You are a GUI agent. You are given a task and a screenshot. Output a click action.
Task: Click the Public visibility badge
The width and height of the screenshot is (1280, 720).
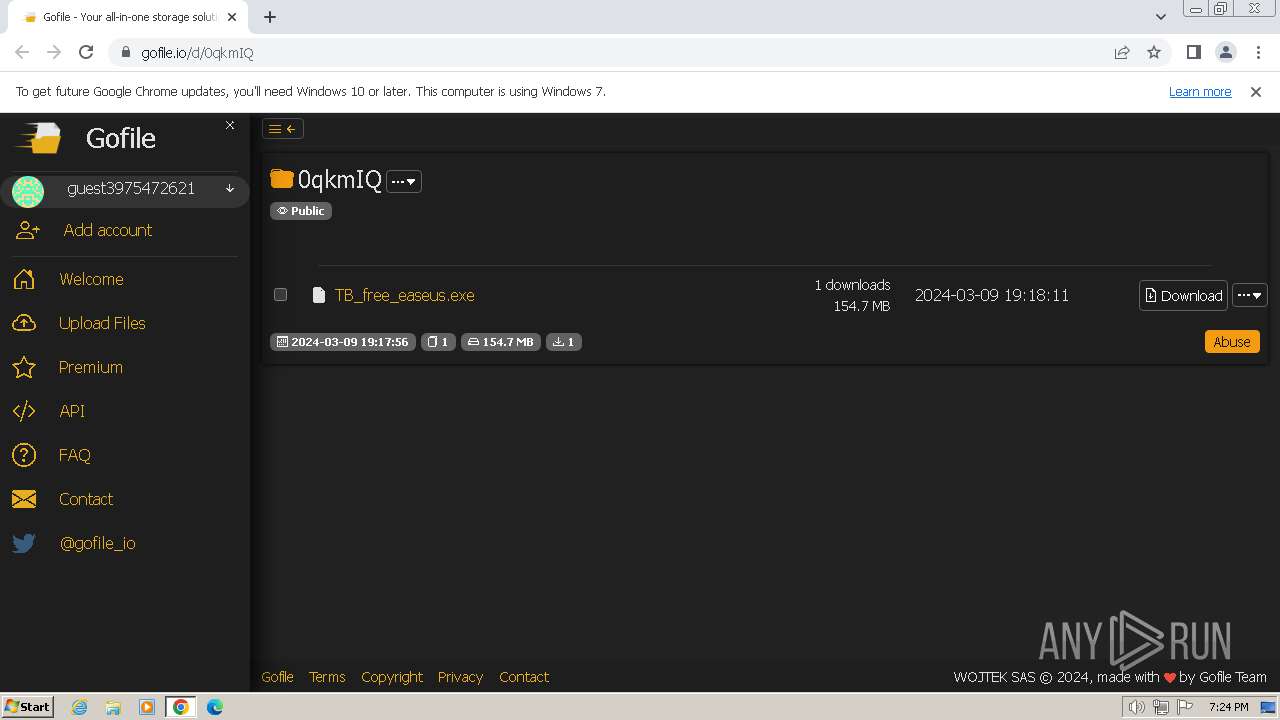coord(301,211)
